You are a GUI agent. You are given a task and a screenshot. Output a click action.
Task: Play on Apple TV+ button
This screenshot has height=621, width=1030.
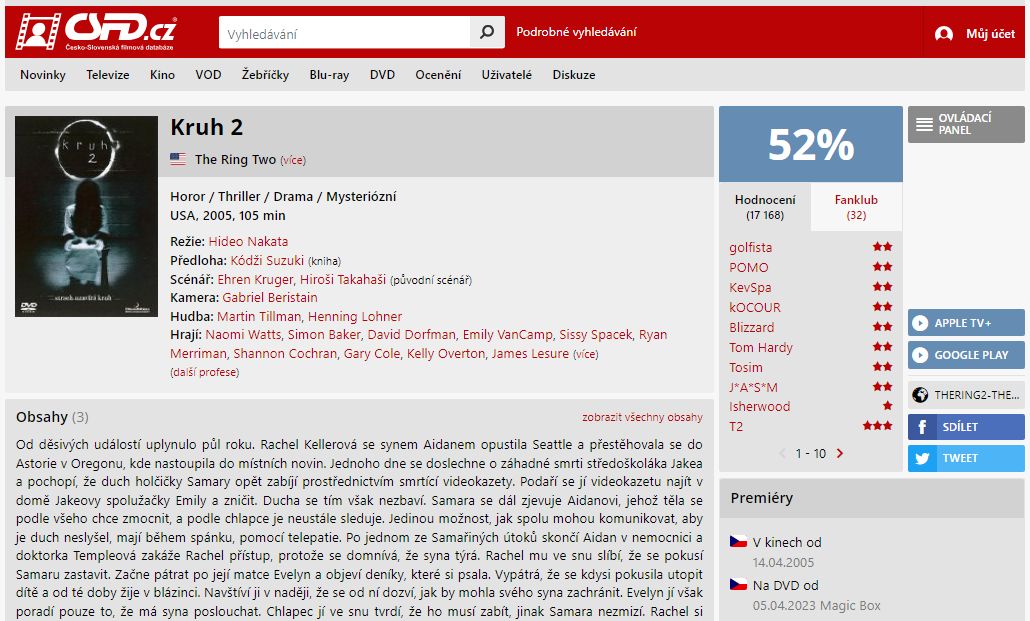pyautogui.click(x=966, y=323)
